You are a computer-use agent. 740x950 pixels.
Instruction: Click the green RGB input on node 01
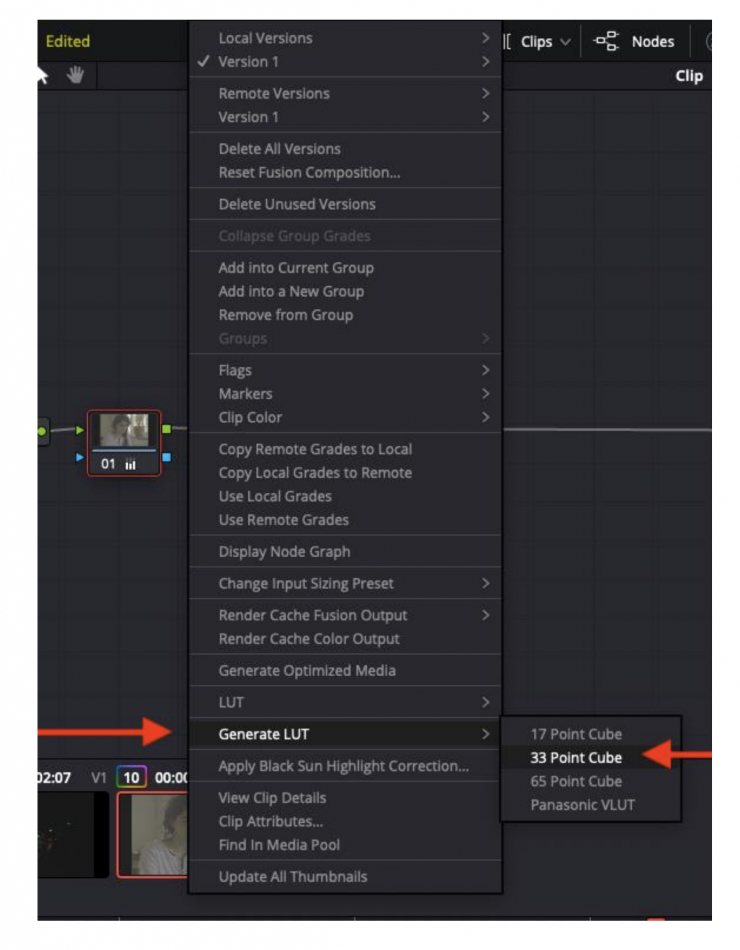(81, 430)
